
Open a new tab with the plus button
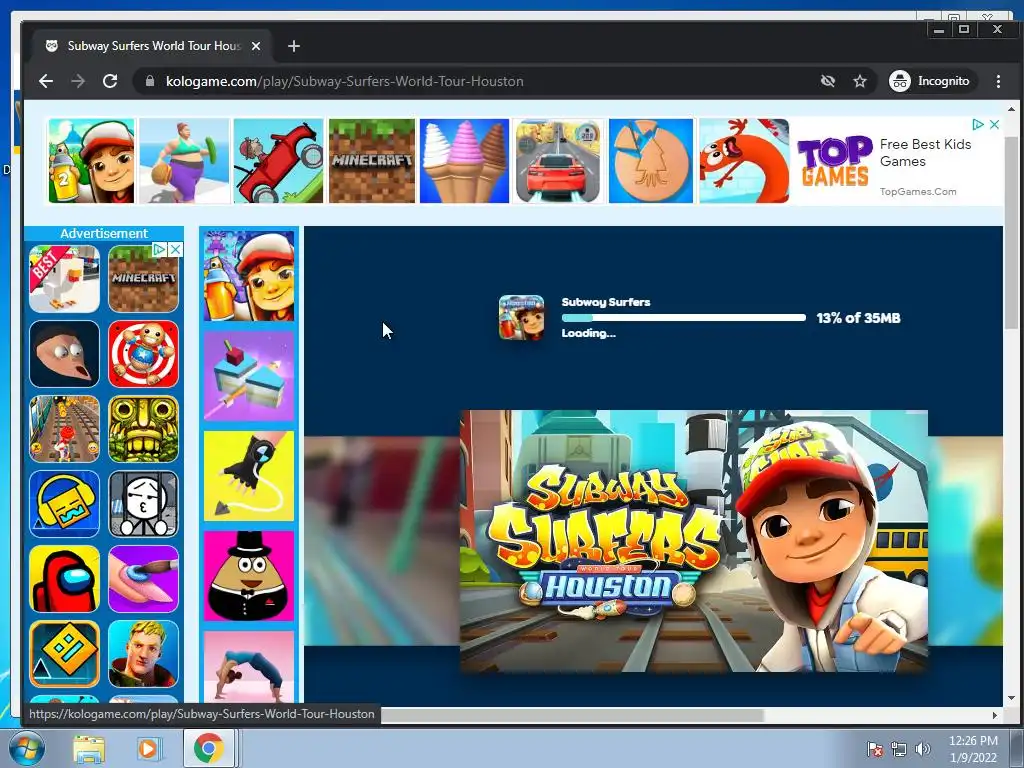pos(294,46)
